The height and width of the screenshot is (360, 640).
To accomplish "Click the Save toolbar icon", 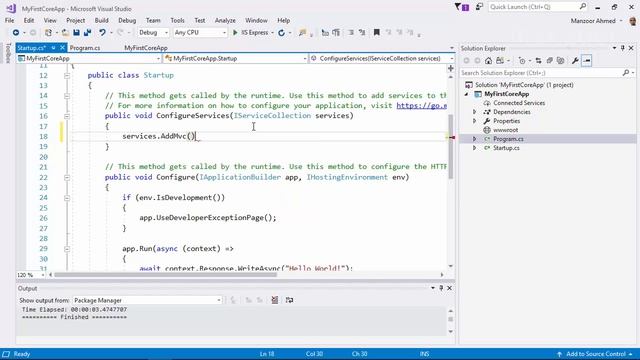I will tap(76, 33).
